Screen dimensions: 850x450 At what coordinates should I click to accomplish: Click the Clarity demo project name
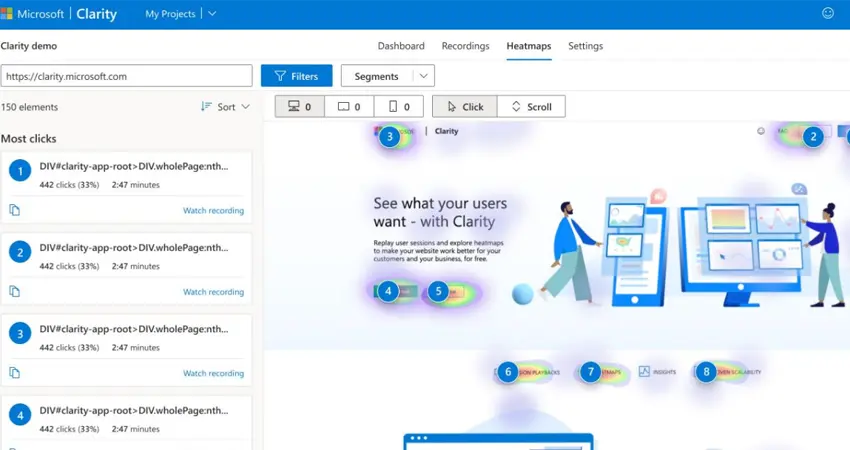pyautogui.click(x=29, y=46)
